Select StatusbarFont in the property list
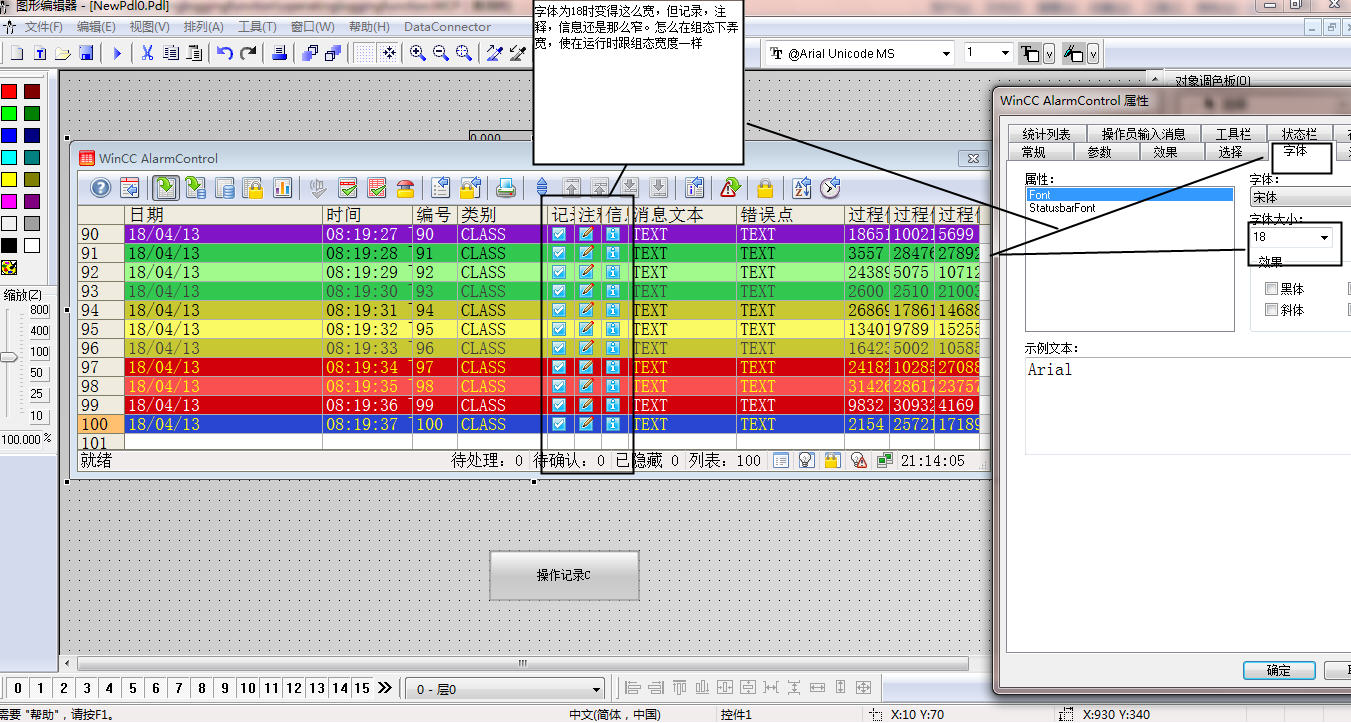Screen dimensions: 1351x723 (1062, 208)
